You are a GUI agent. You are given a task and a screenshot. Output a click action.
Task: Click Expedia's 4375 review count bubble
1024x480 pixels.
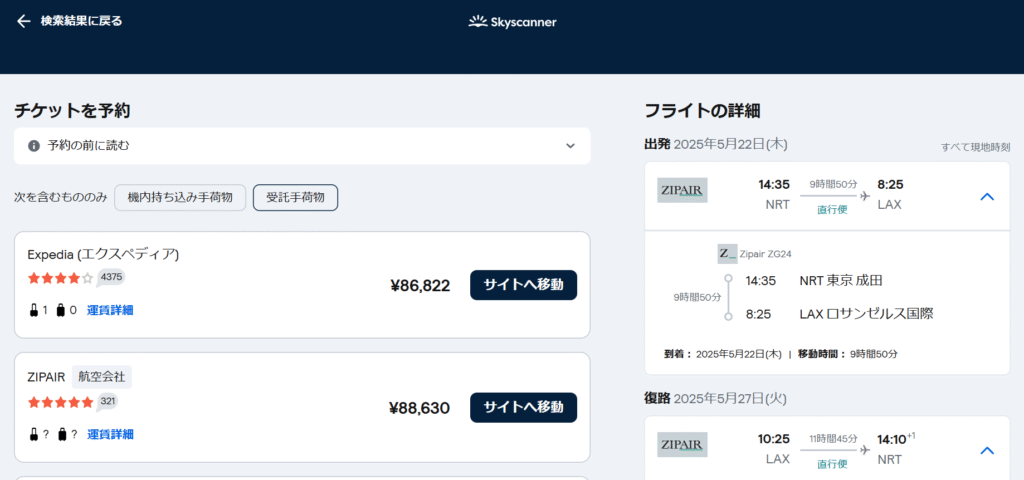[x=111, y=277]
